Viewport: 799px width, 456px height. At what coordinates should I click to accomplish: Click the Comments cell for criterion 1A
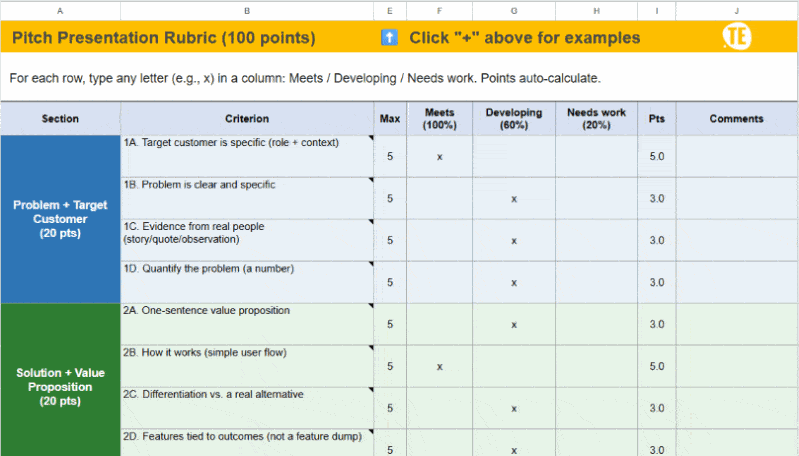tap(736, 157)
